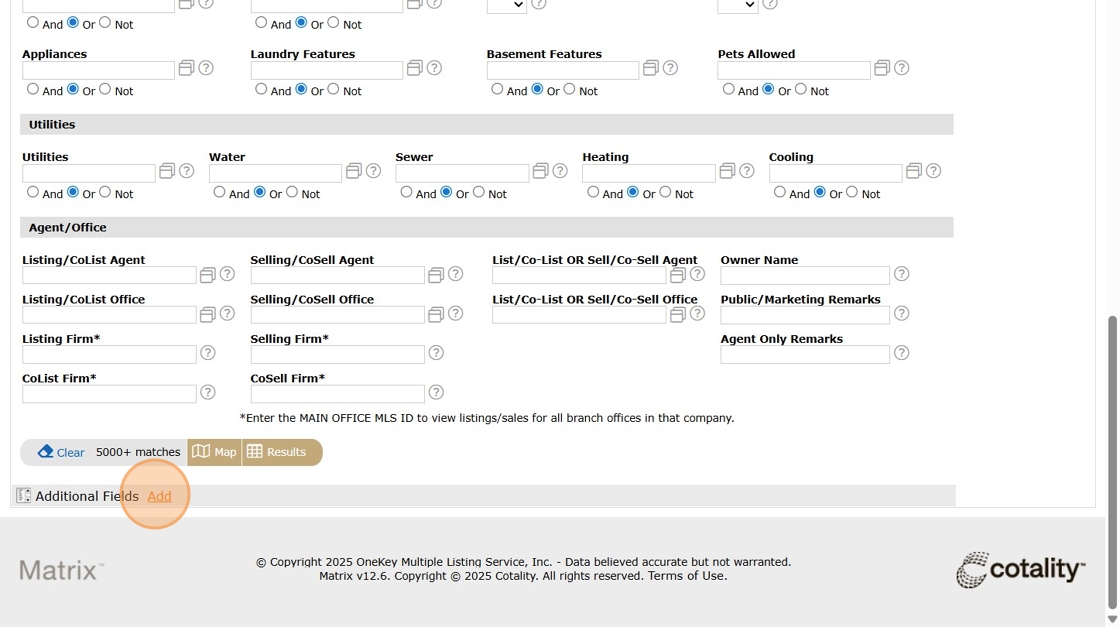Click help icon next to Laundry Features
The height and width of the screenshot is (627, 1120).
point(434,68)
